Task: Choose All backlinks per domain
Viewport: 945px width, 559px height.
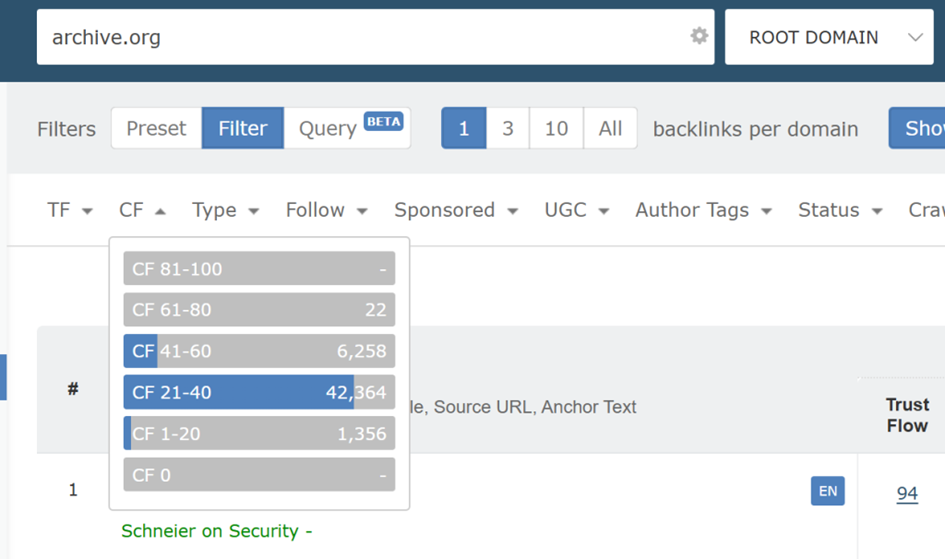Action: tap(610, 128)
